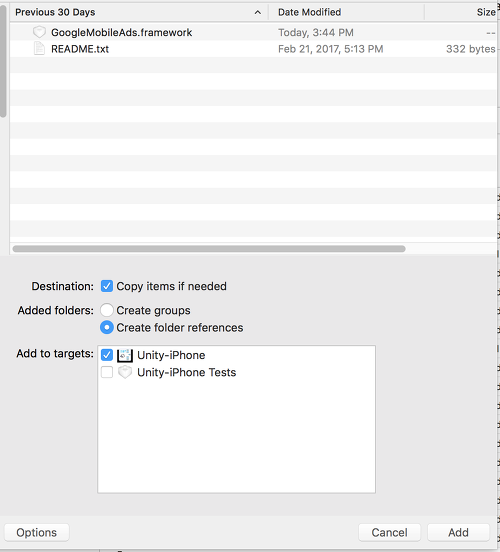Toggle sort arrow in Previous 30 Days header
Viewport: 500px width, 552px height.
tap(258, 12)
